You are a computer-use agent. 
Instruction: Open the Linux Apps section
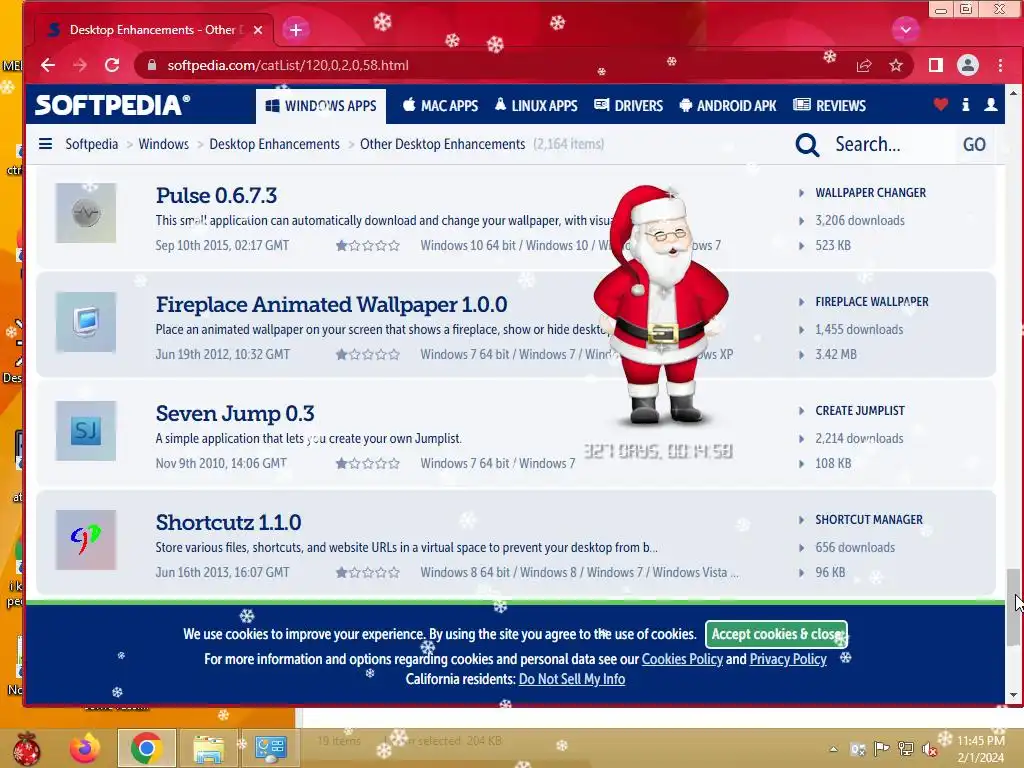coord(536,106)
